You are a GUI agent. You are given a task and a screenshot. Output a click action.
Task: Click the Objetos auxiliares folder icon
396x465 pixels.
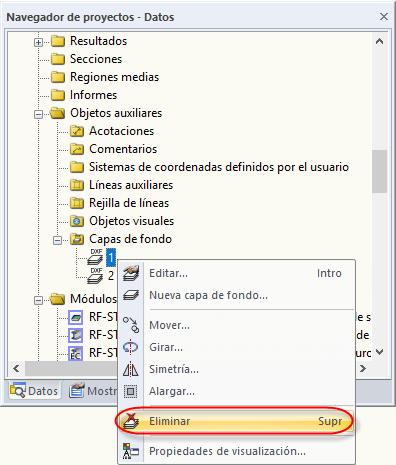tap(58, 113)
